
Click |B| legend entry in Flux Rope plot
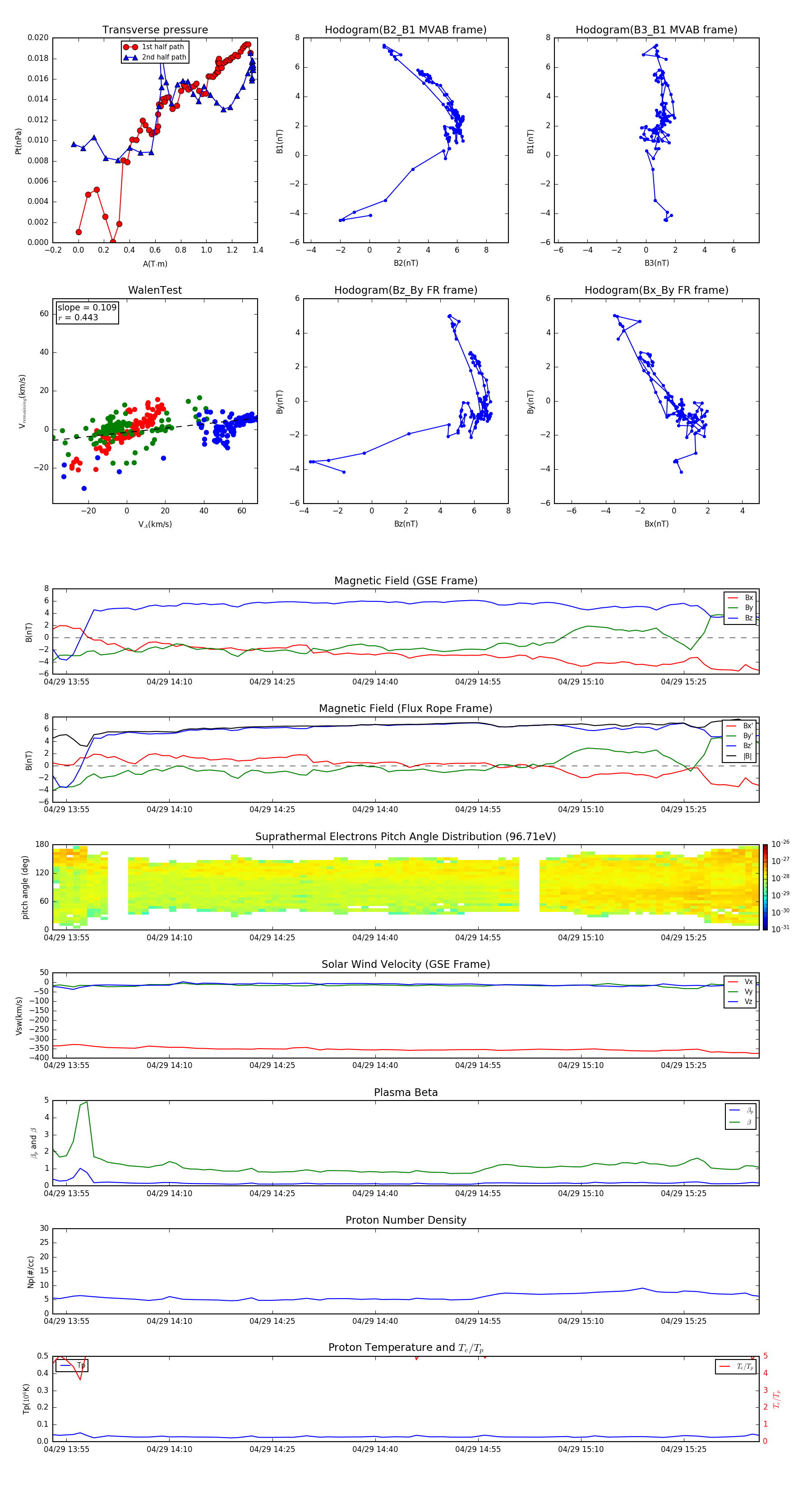[x=740, y=756]
